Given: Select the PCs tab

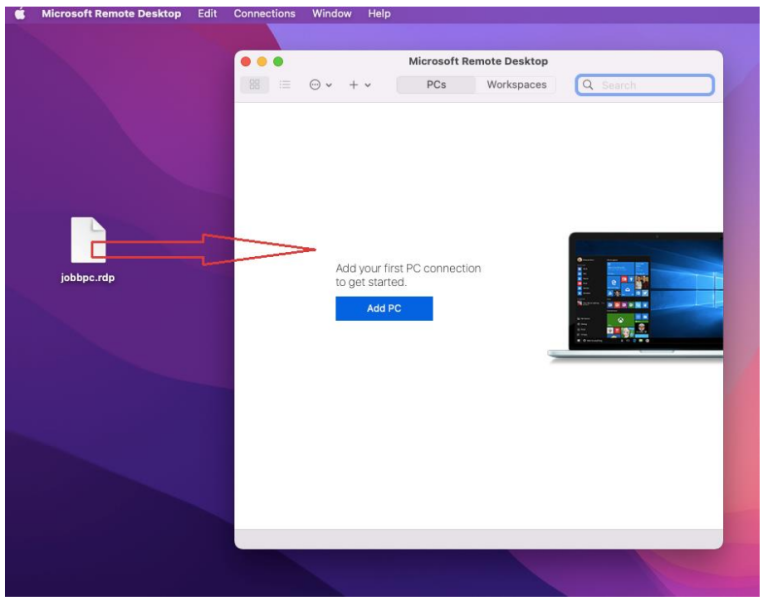Looking at the screenshot, I should pos(436,85).
